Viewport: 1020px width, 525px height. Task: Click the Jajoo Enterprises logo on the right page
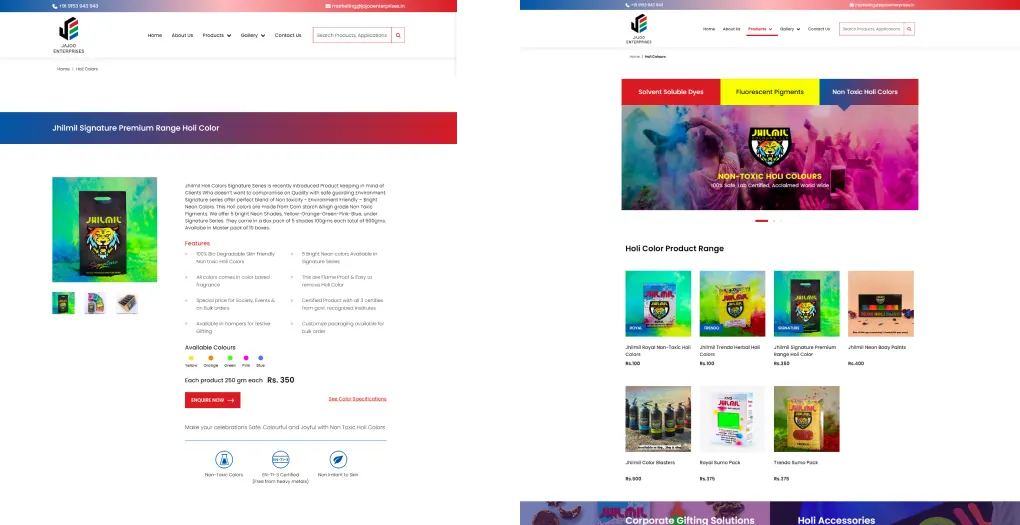coord(639,29)
